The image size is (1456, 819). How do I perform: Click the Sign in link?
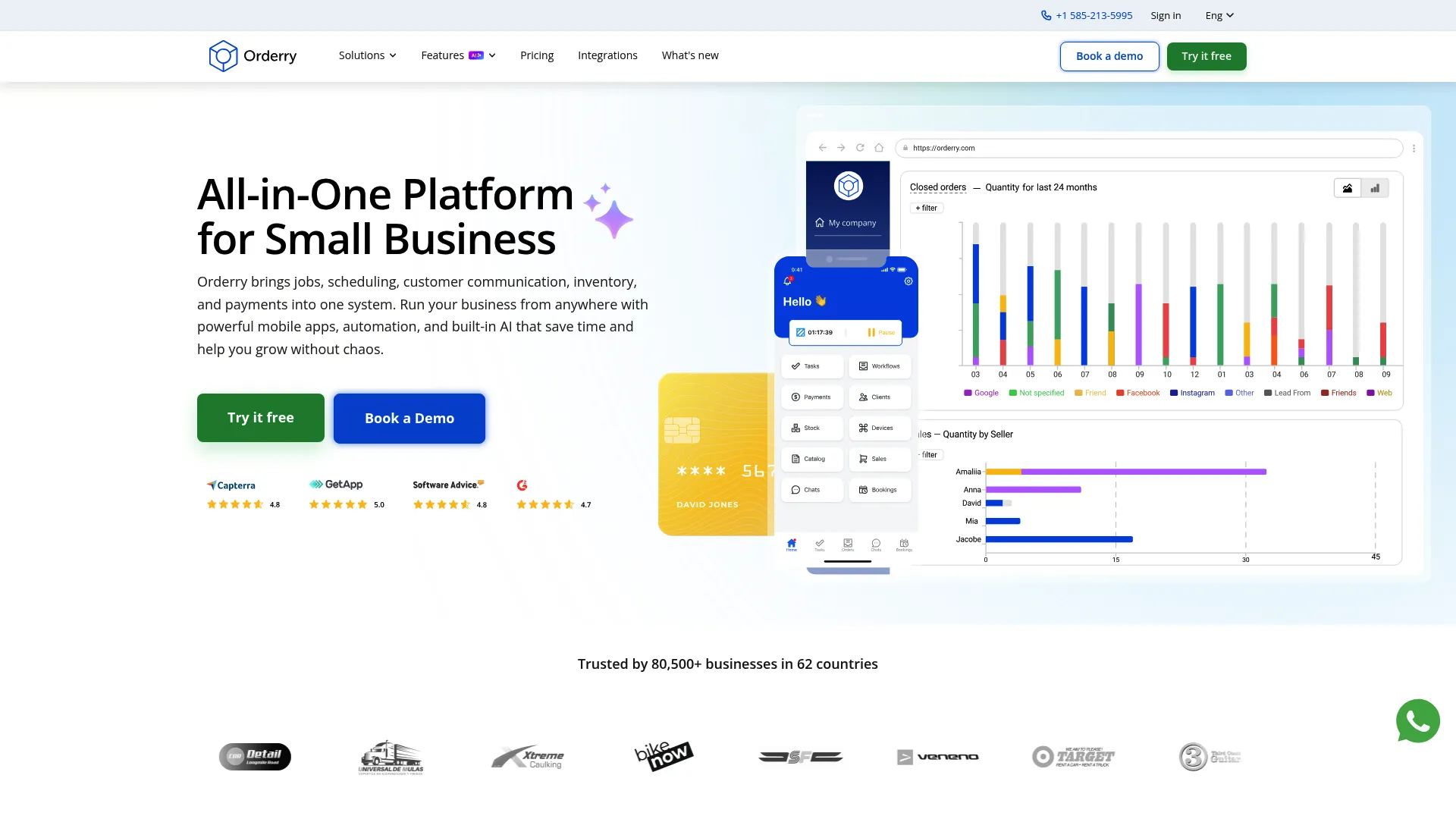click(x=1166, y=15)
